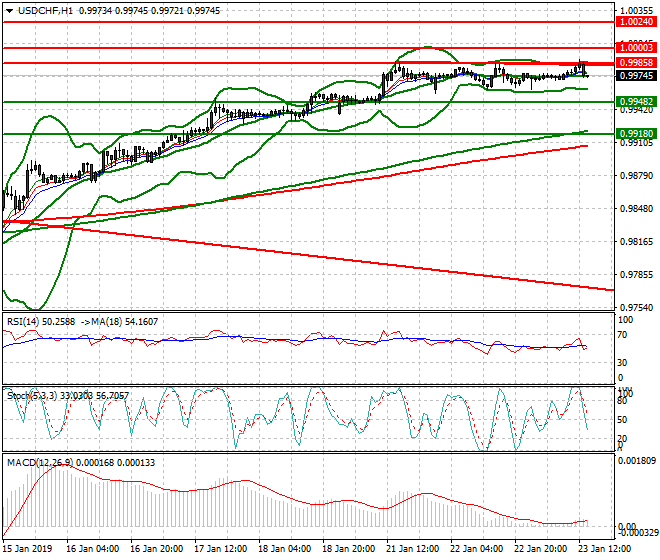660x560 pixels.
Task: Click the 0.97540 price scale value
Action: (637, 308)
